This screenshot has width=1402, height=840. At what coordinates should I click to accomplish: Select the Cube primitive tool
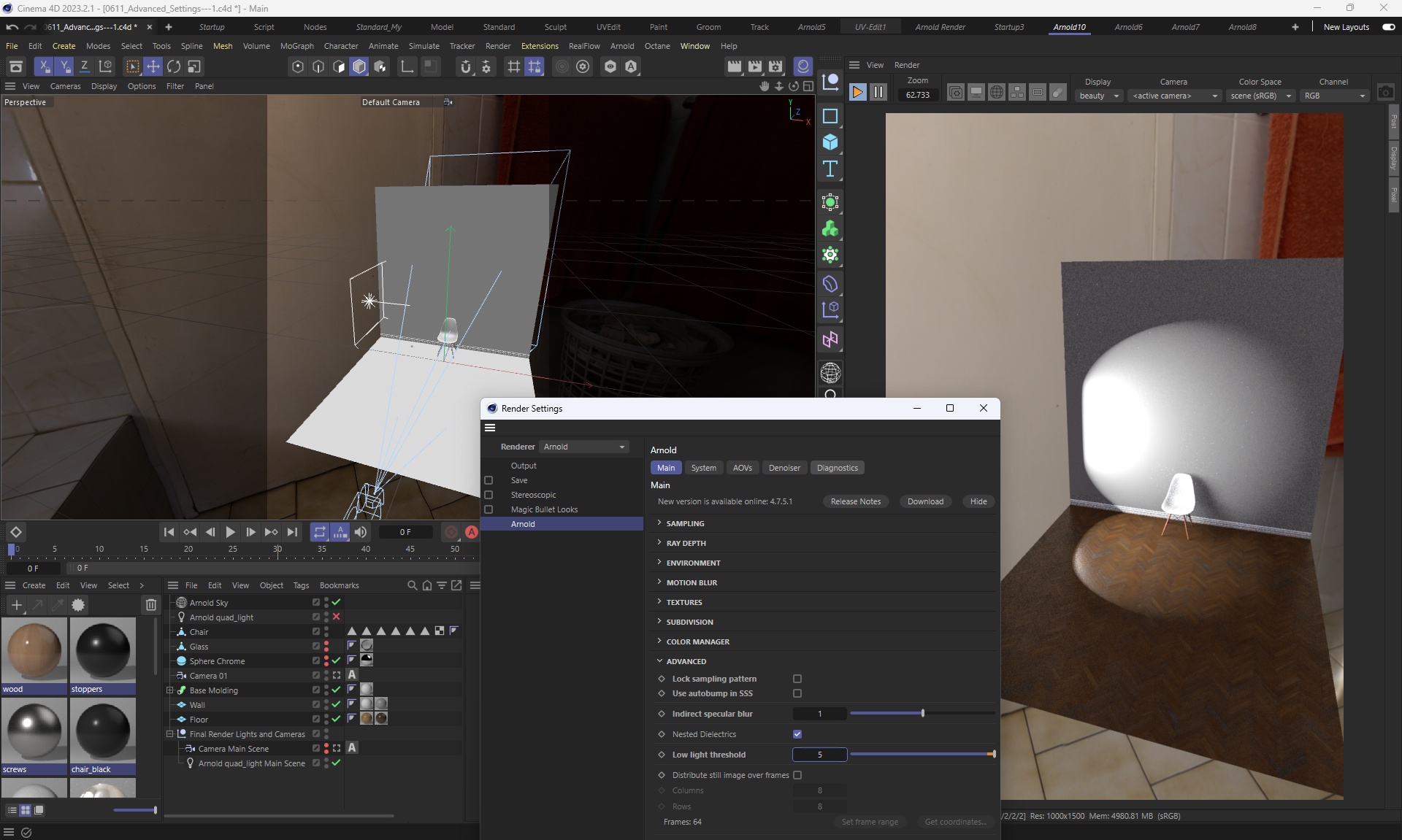830,142
